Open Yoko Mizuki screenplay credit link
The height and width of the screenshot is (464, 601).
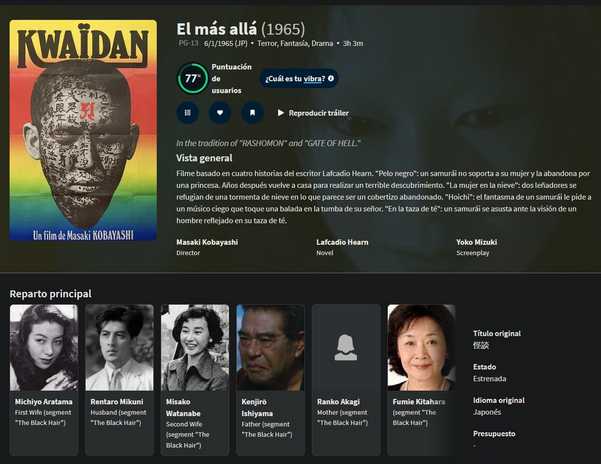476,242
